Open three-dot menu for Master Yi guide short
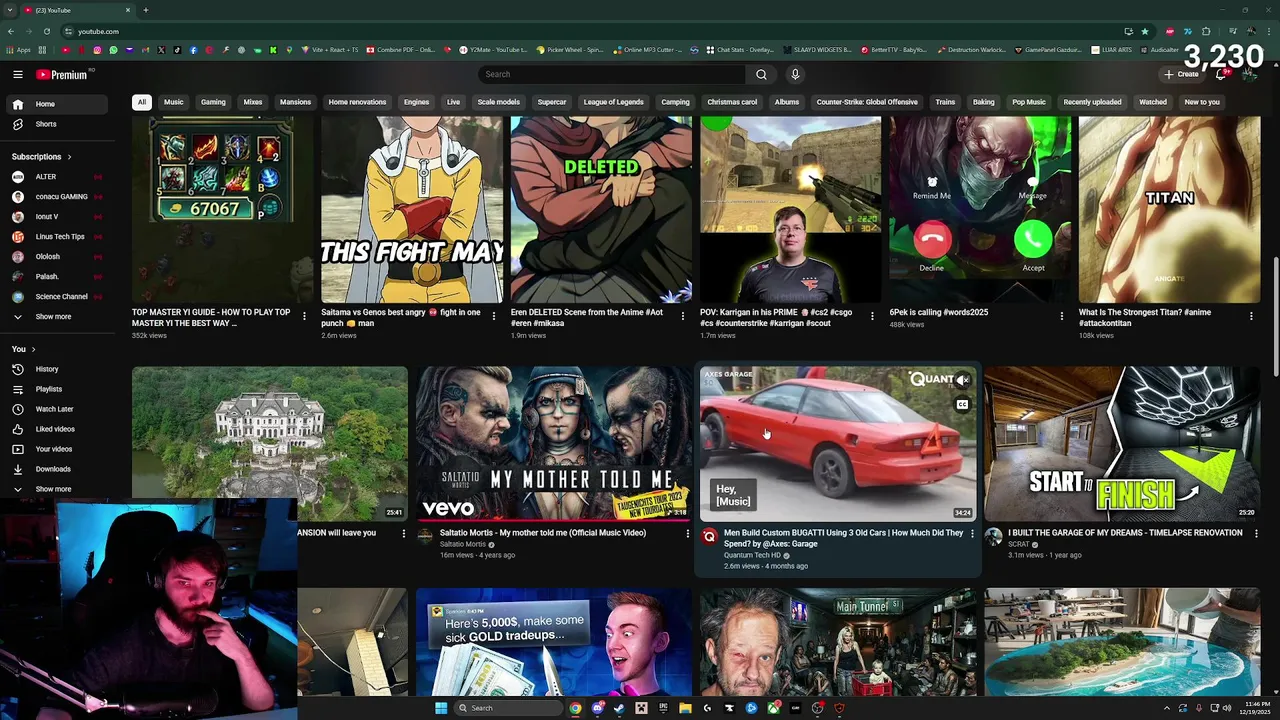This screenshot has width=1280, height=720. point(304,316)
